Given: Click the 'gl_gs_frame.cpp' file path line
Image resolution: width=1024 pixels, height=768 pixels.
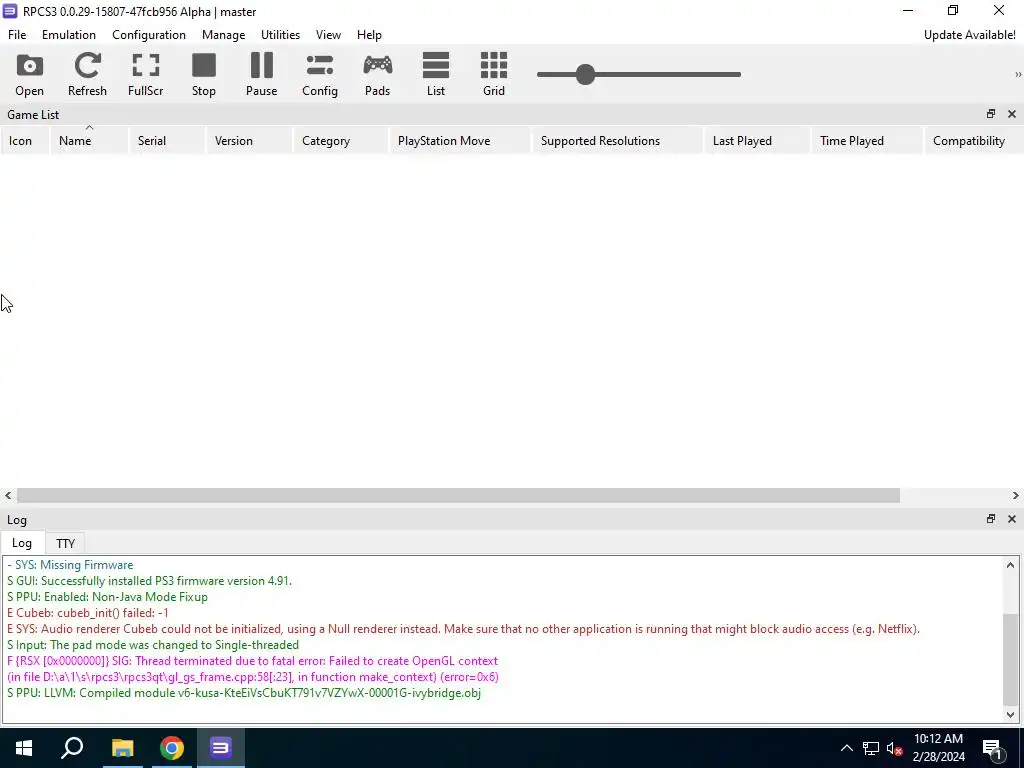Looking at the screenshot, I should 253,677.
